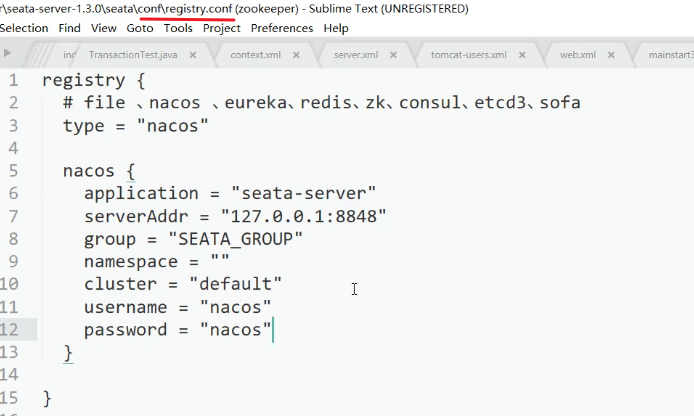The height and width of the screenshot is (416, 694).
Task: Switch to the context.xml tab
Action: pos(254,54)
